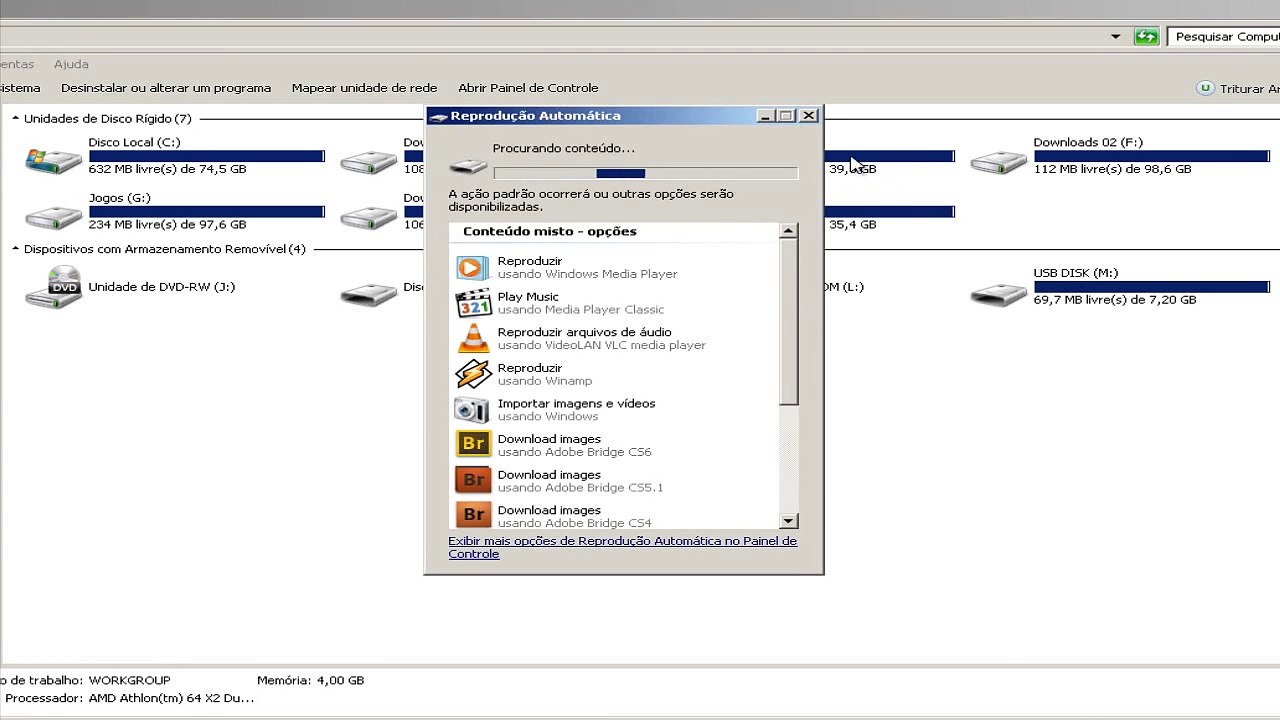Click '112 MB livre(s) de 98,6 GB' text
Viewport: 1280px width, 720px height.
(1112, 169)
